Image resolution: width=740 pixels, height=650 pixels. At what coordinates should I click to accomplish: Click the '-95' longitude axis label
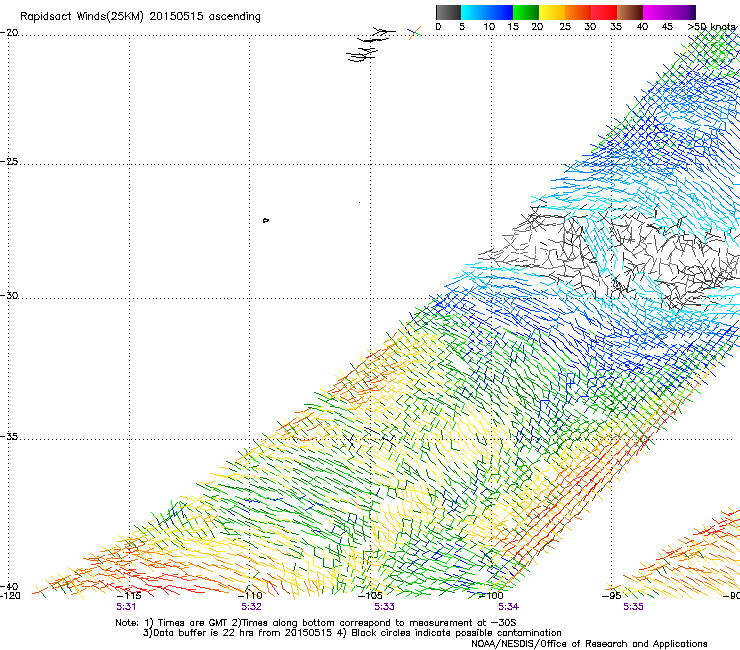pos(612,596)
